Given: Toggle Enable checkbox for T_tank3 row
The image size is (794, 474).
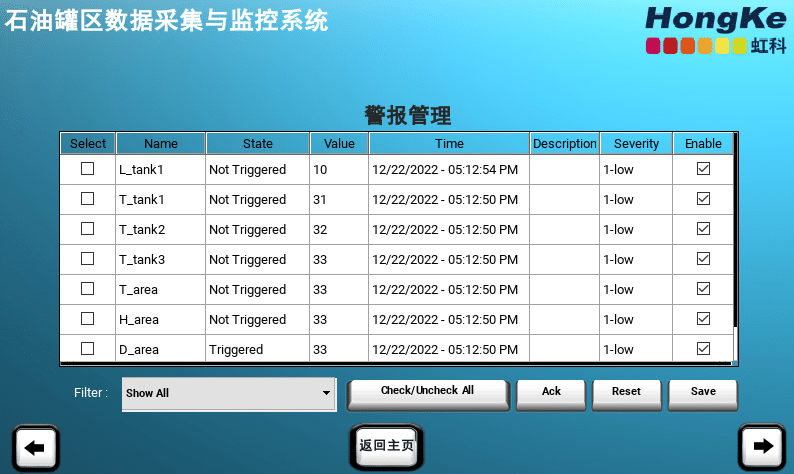Looking at the screenshot, I should coord(703,259).
